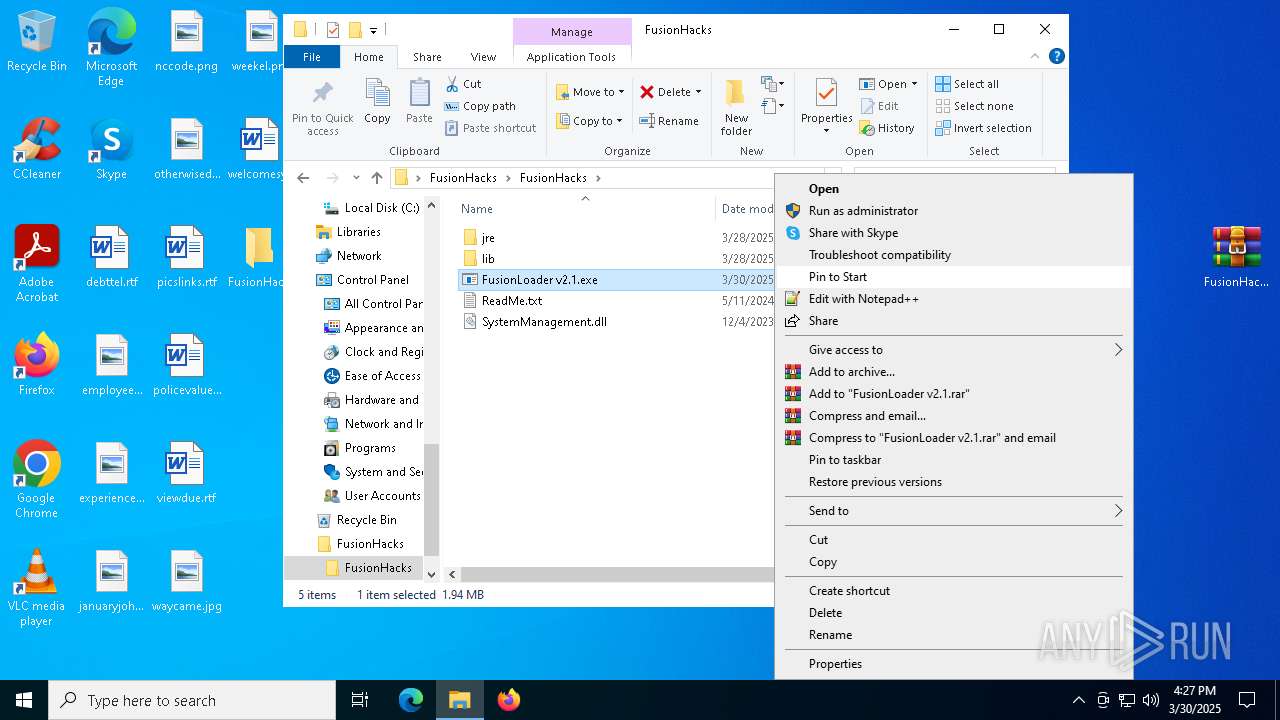Click the Pin to Quick access ribbon icon
The width and height of the screenshot is (1280, 720).
click(322, 108)
